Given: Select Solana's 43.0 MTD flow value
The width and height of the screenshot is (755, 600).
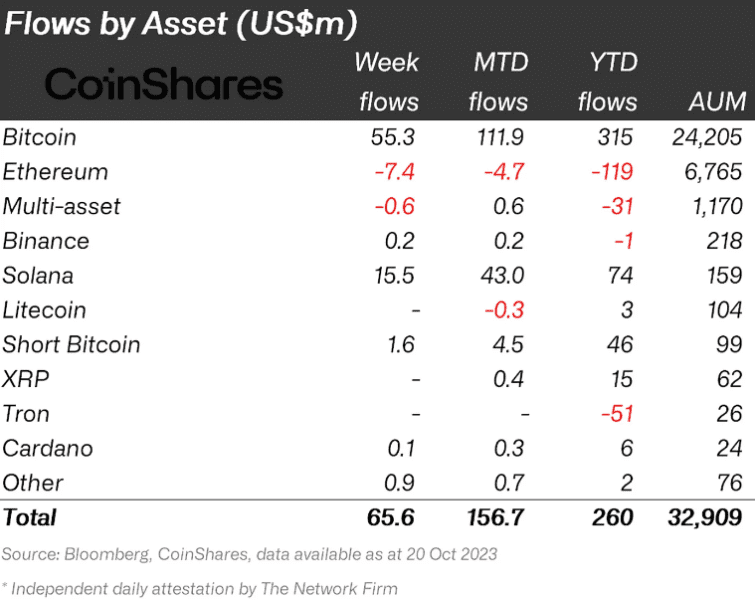Looking at the screenshot, I should [x=502, y=275].
